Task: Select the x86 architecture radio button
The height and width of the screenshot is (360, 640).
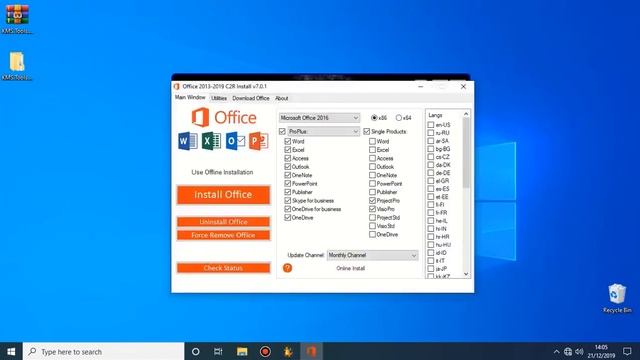Action: pos(374,118)
